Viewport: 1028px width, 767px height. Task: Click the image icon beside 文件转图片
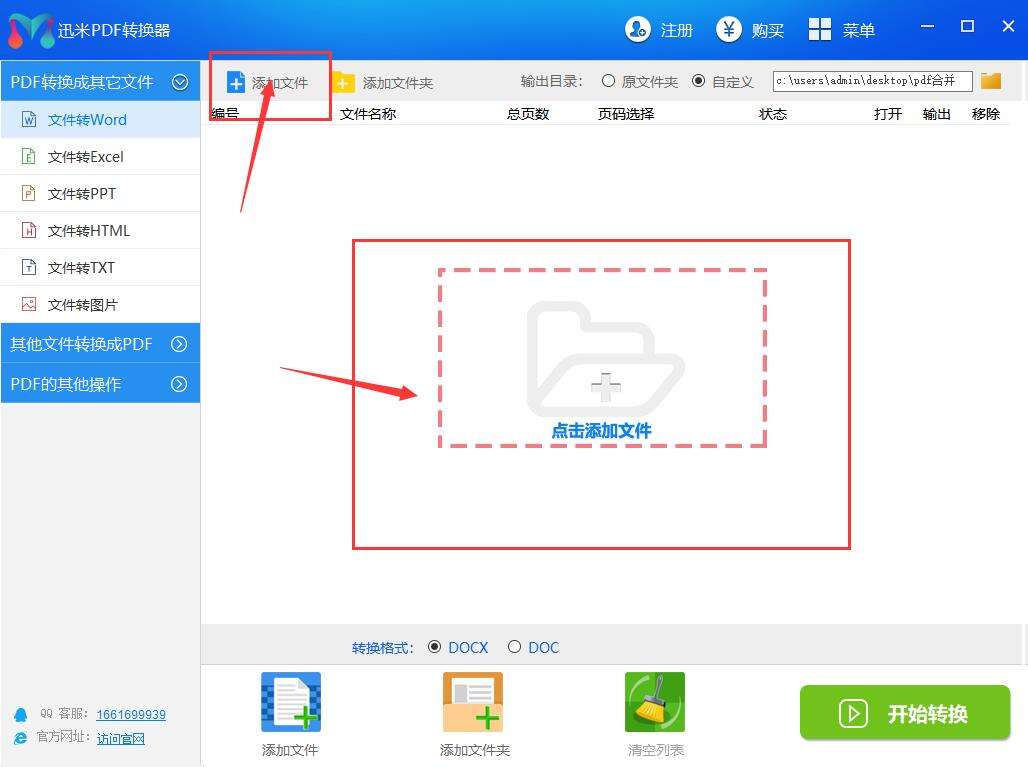point(29,304)
